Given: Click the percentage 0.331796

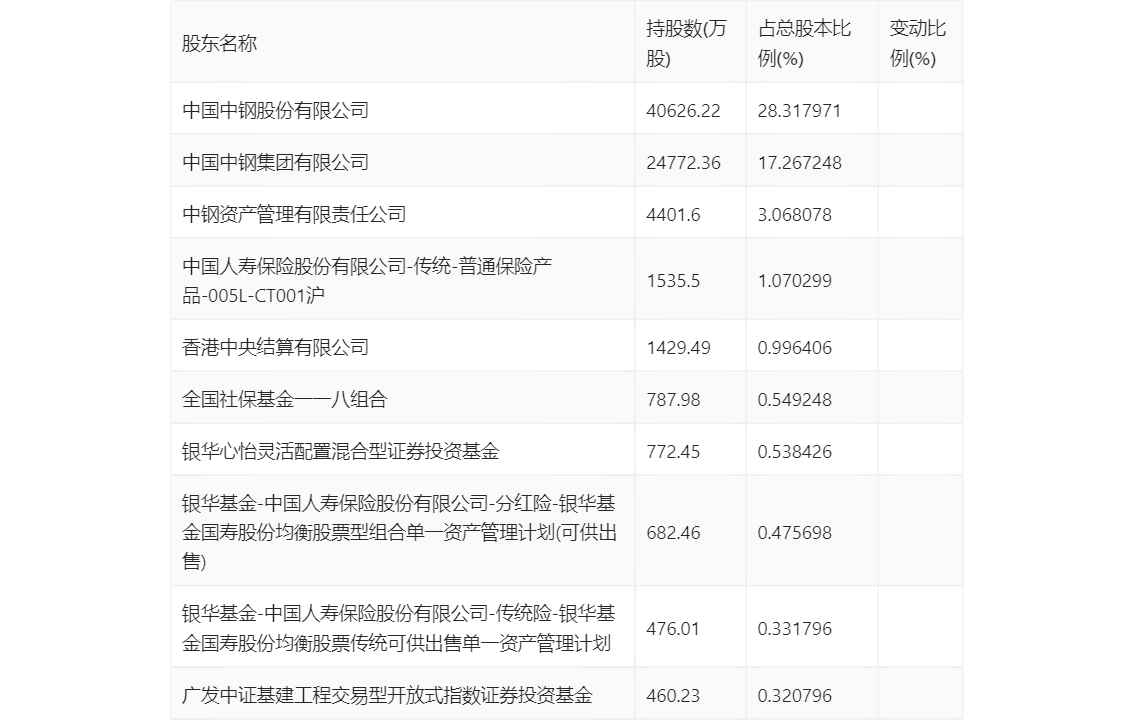Looking at the screenshot, I should pyautogui.click(x=795, y=628).
